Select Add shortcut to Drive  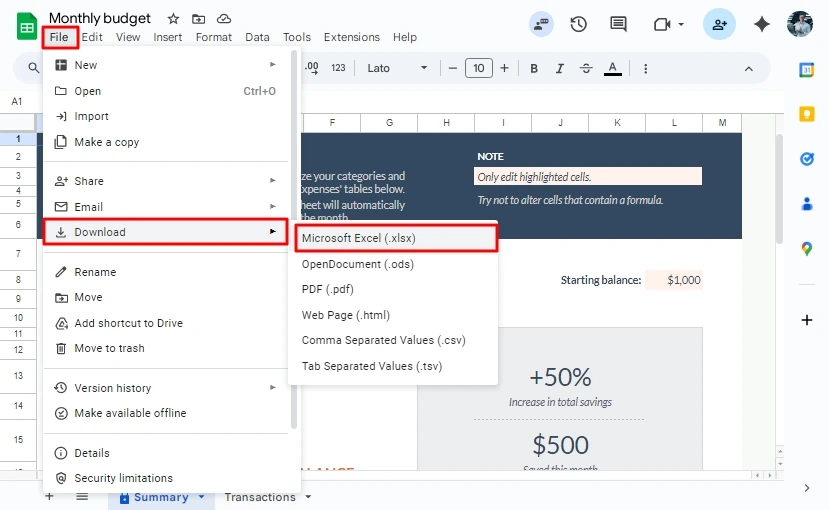tap(166, 323)
